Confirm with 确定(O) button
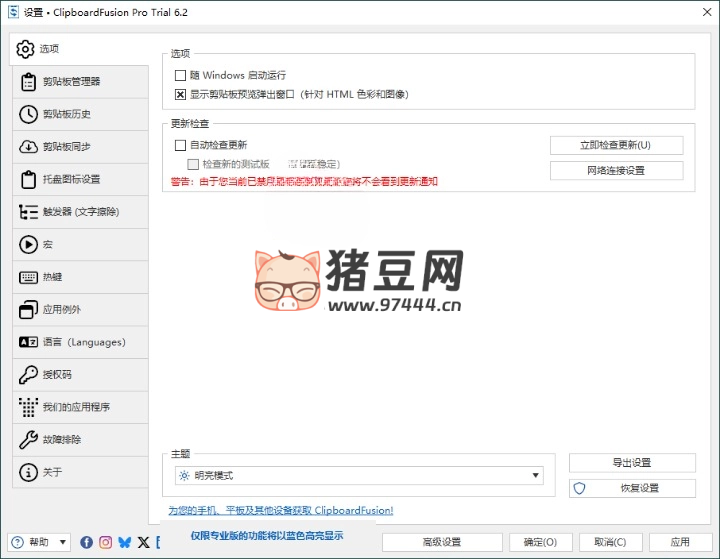 click(x=540, y=542)
